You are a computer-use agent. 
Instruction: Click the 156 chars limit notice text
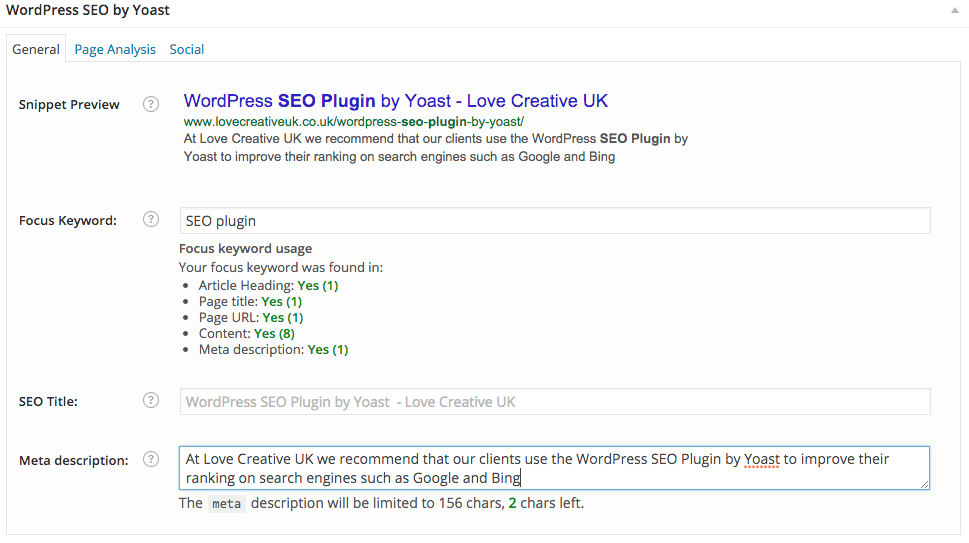[381, 503]
